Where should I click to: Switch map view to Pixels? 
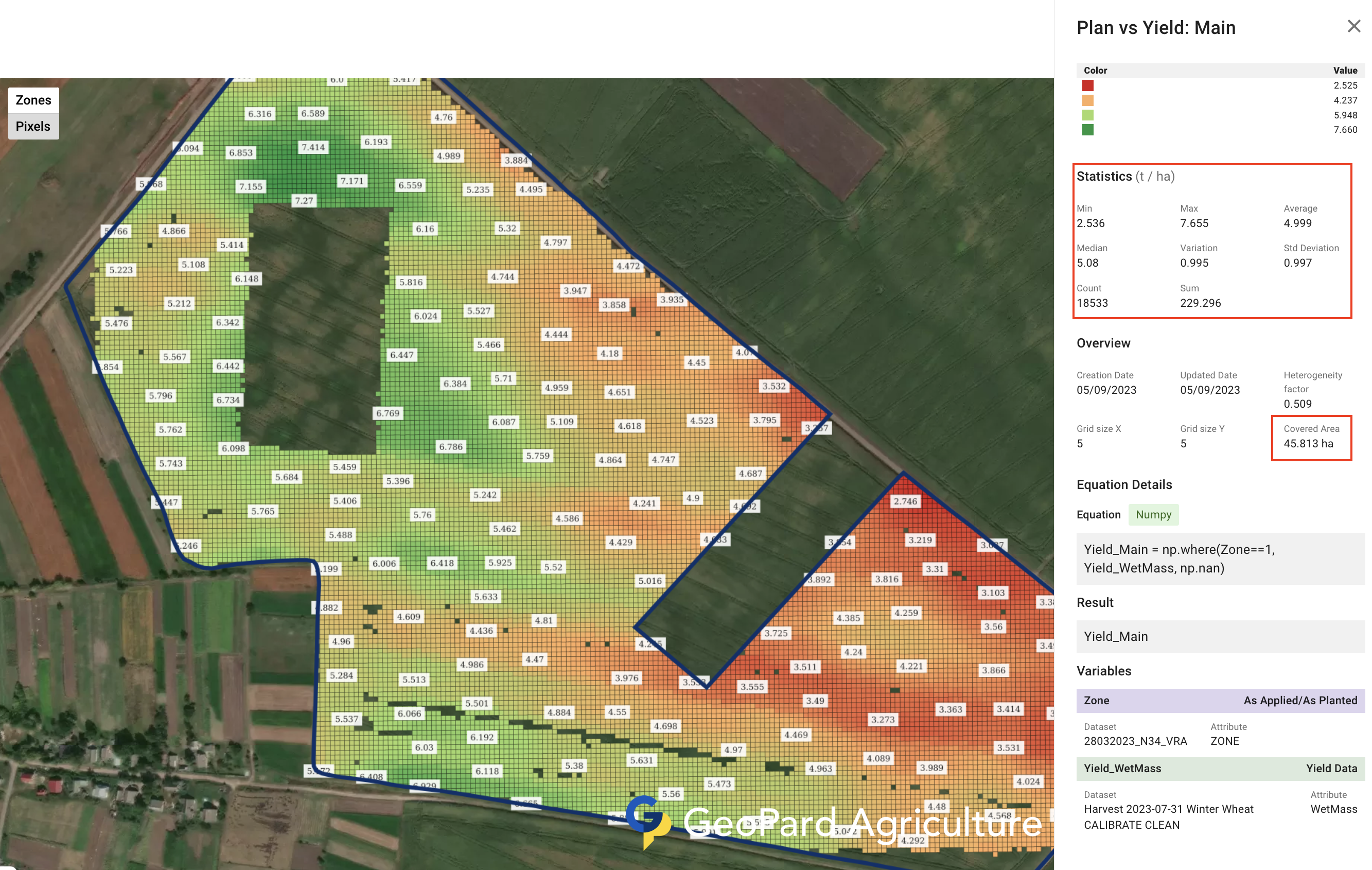pos(33,126)
